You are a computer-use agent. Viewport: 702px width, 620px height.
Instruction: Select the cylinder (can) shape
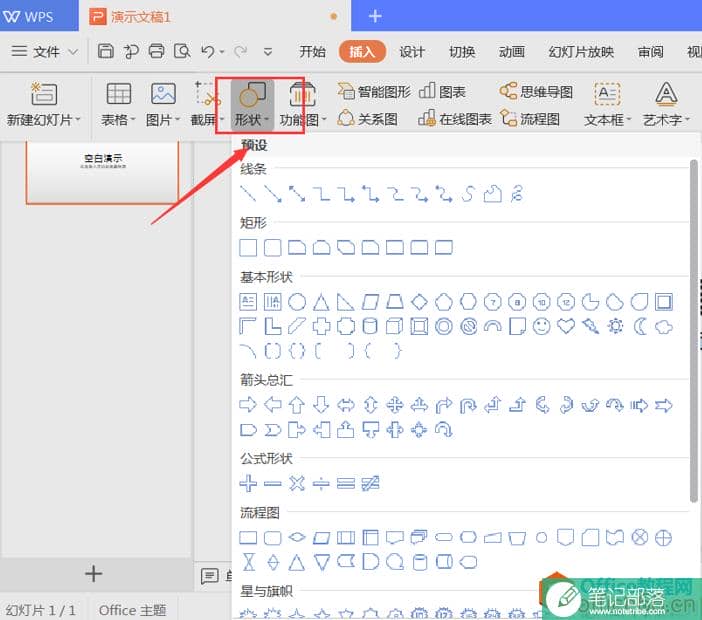tap(370, 326)
